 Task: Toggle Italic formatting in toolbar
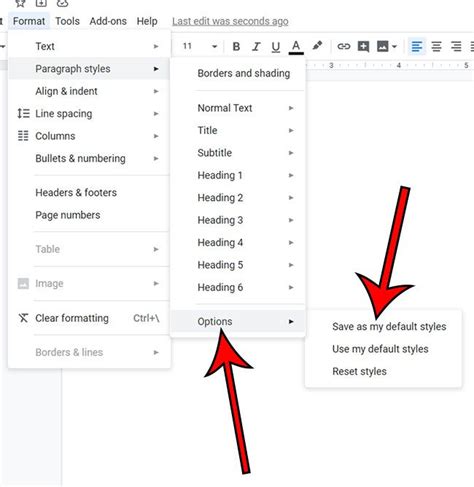coord(256,46)
